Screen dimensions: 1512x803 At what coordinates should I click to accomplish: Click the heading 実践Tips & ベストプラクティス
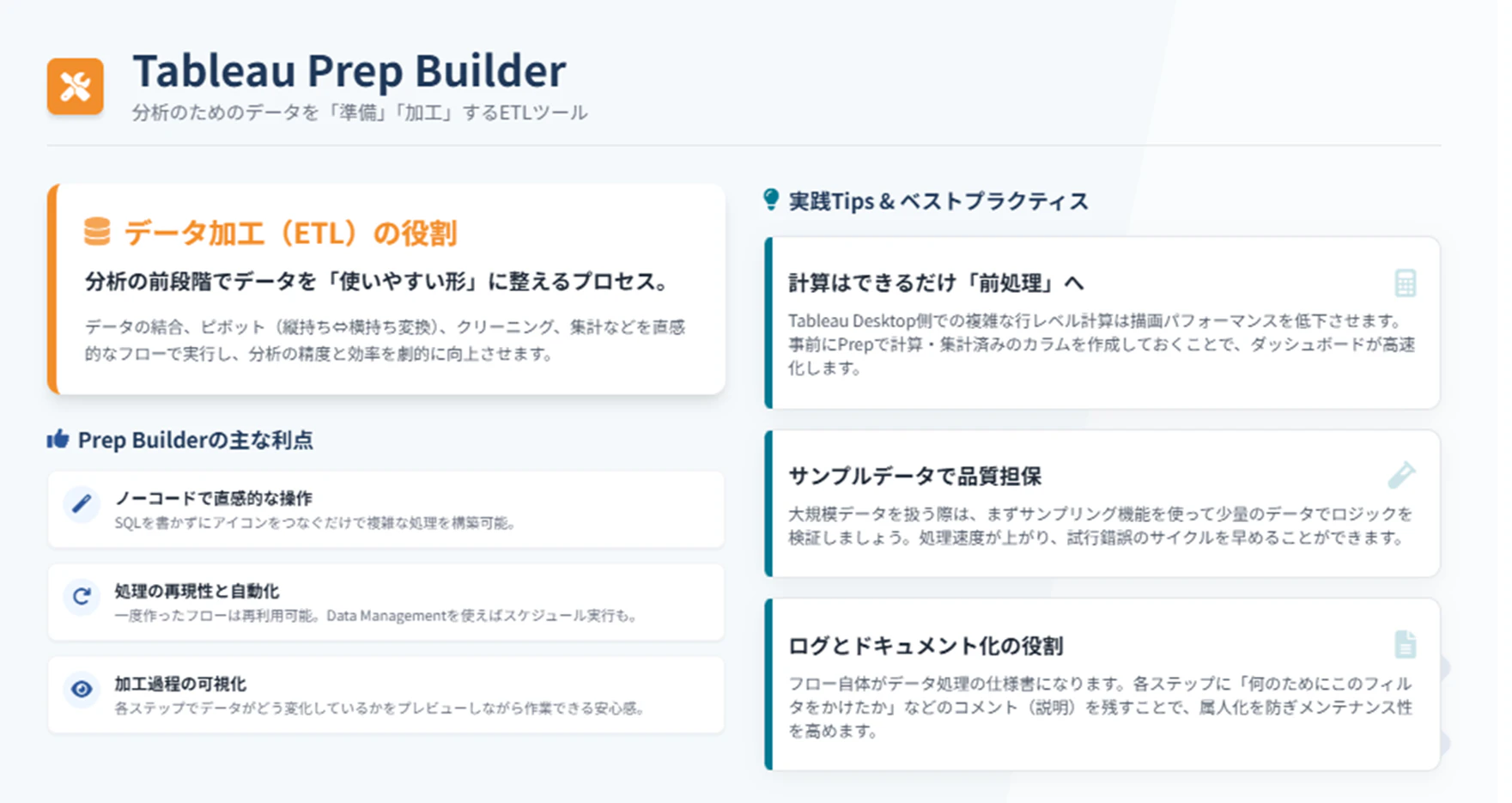pyautogui.click(x=938, y=201)
